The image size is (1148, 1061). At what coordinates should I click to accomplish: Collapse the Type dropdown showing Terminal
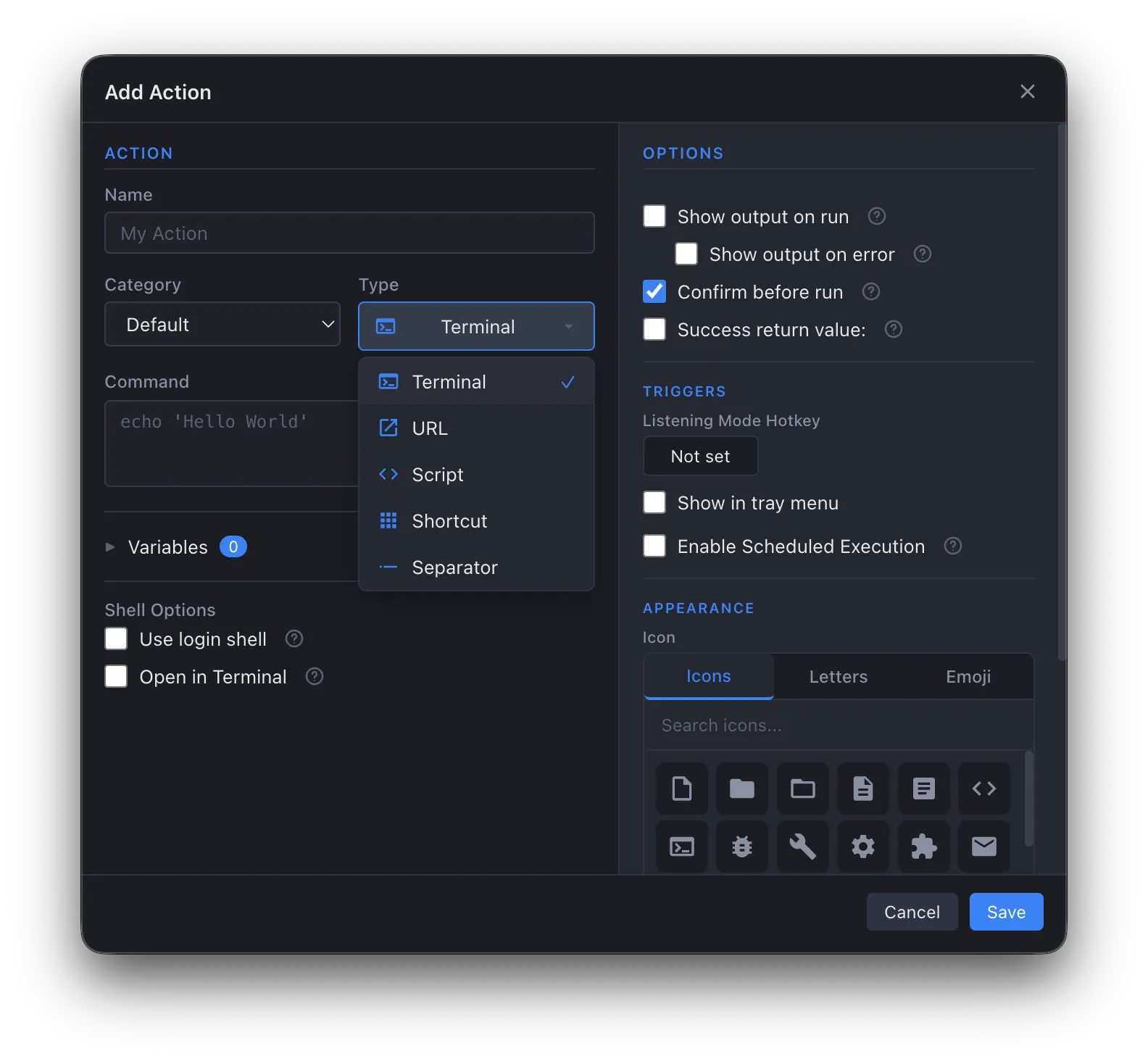coord(476,326)
